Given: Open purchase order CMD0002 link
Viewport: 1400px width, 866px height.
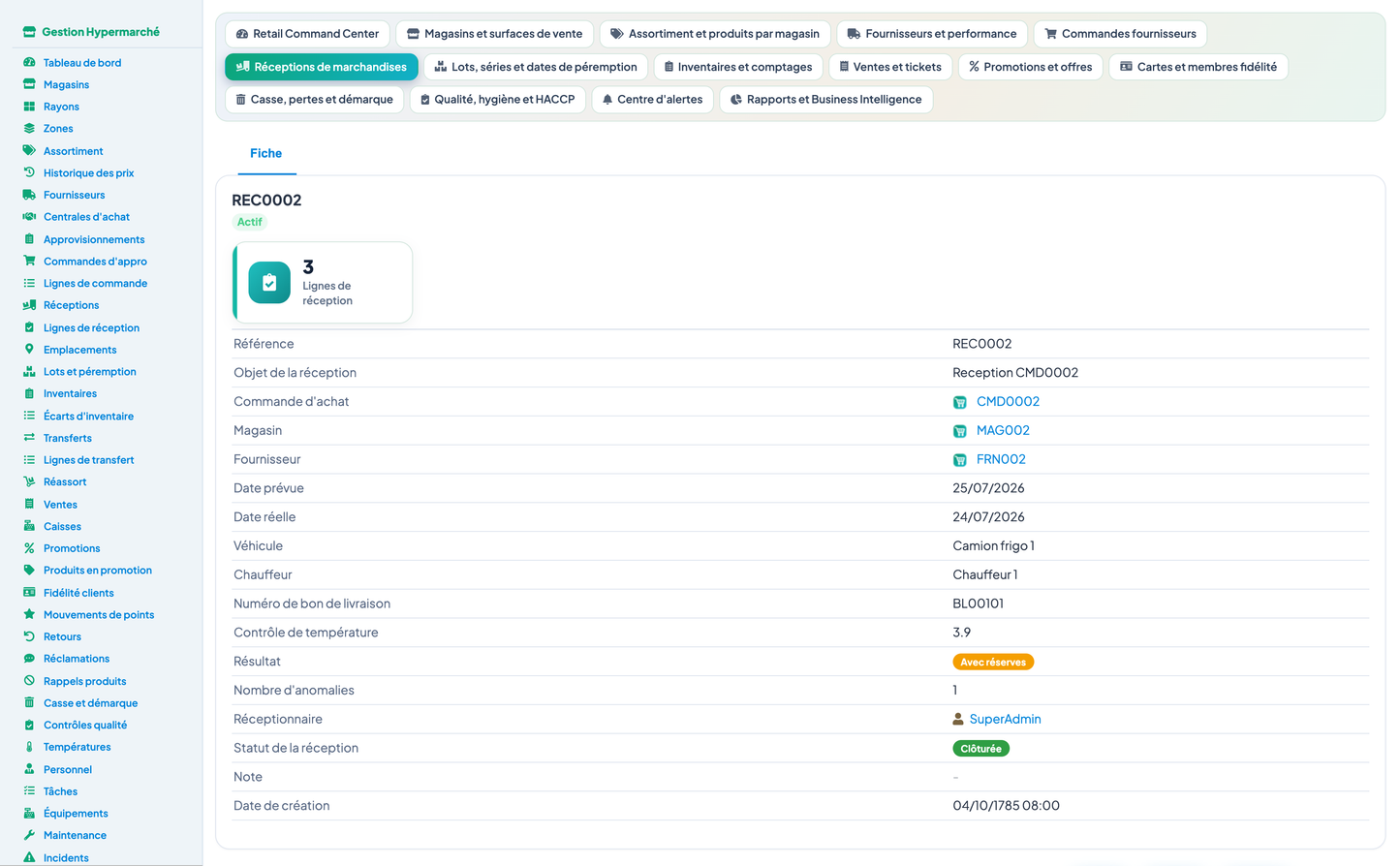Looking at the screenshot, I should 1008,402.
